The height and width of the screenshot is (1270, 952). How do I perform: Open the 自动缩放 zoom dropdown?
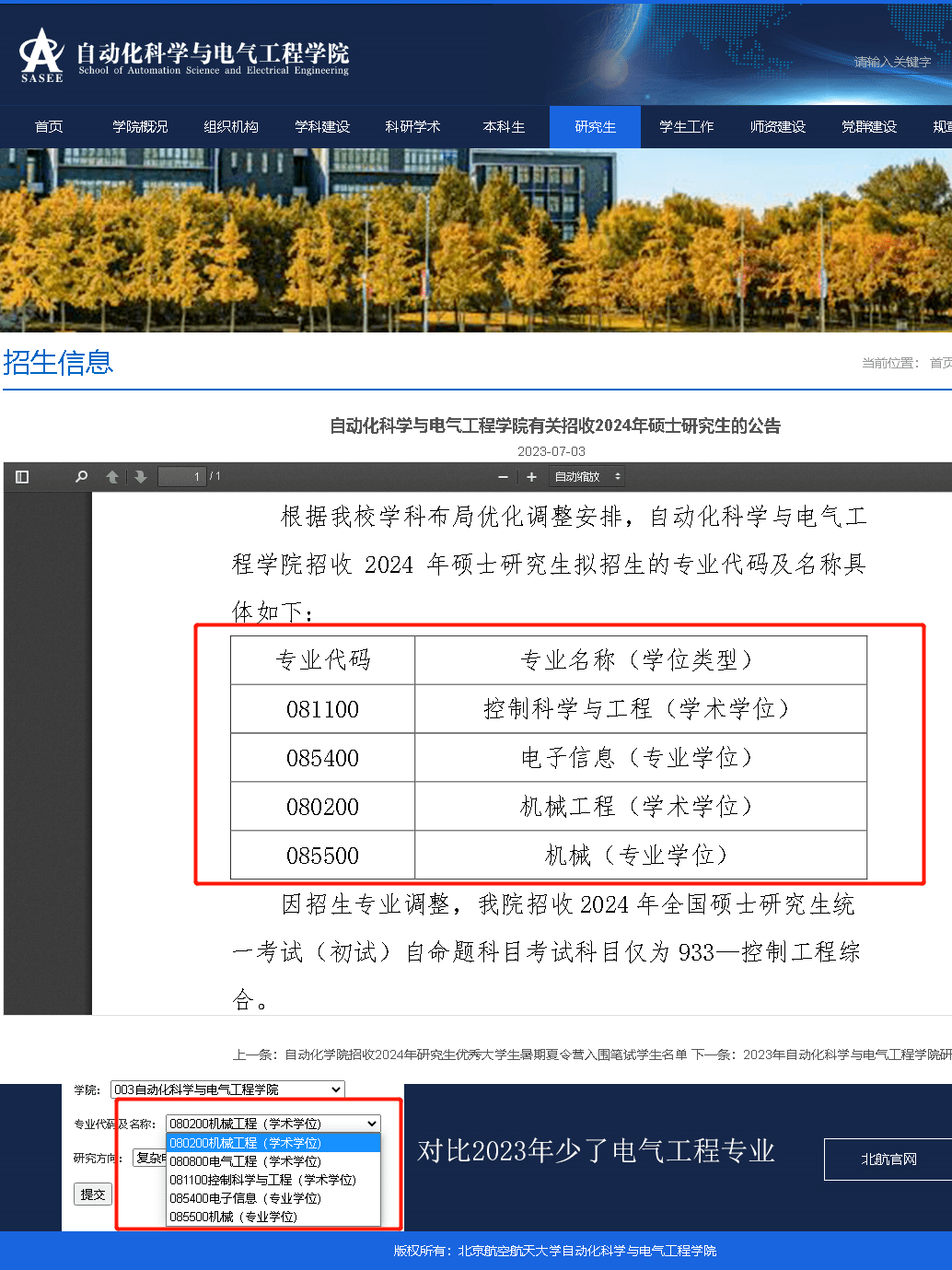pyautogui.click(x=587, y=477)
